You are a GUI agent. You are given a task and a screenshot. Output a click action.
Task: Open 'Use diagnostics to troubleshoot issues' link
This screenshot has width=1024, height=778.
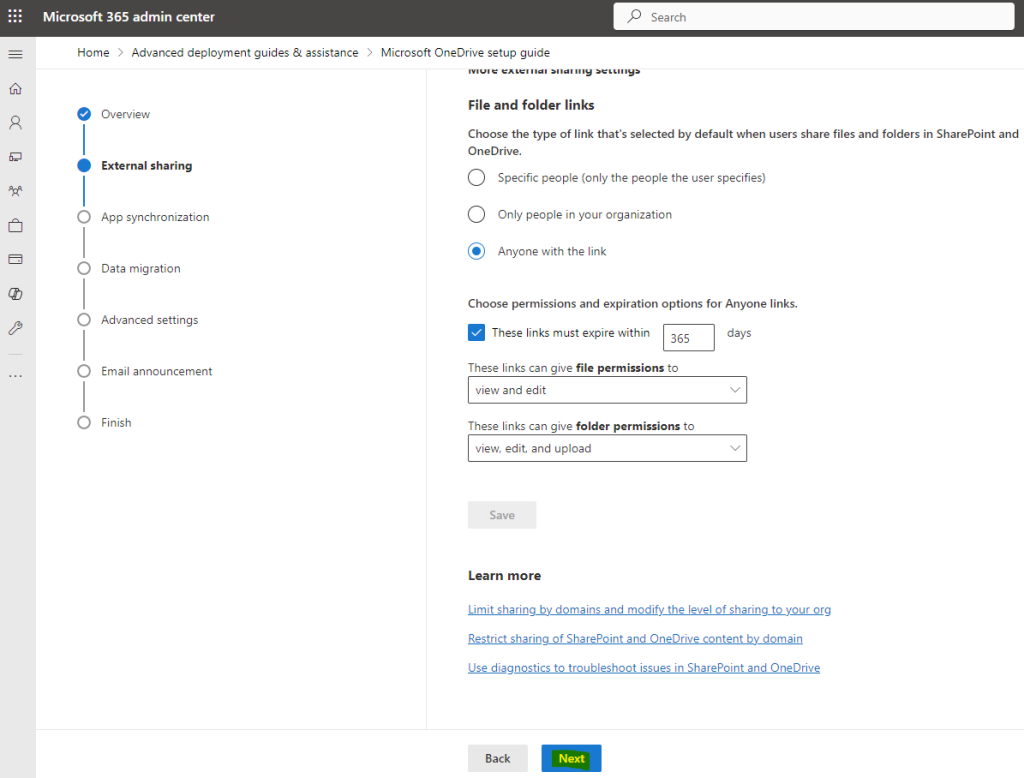click(x=644, y=668)
